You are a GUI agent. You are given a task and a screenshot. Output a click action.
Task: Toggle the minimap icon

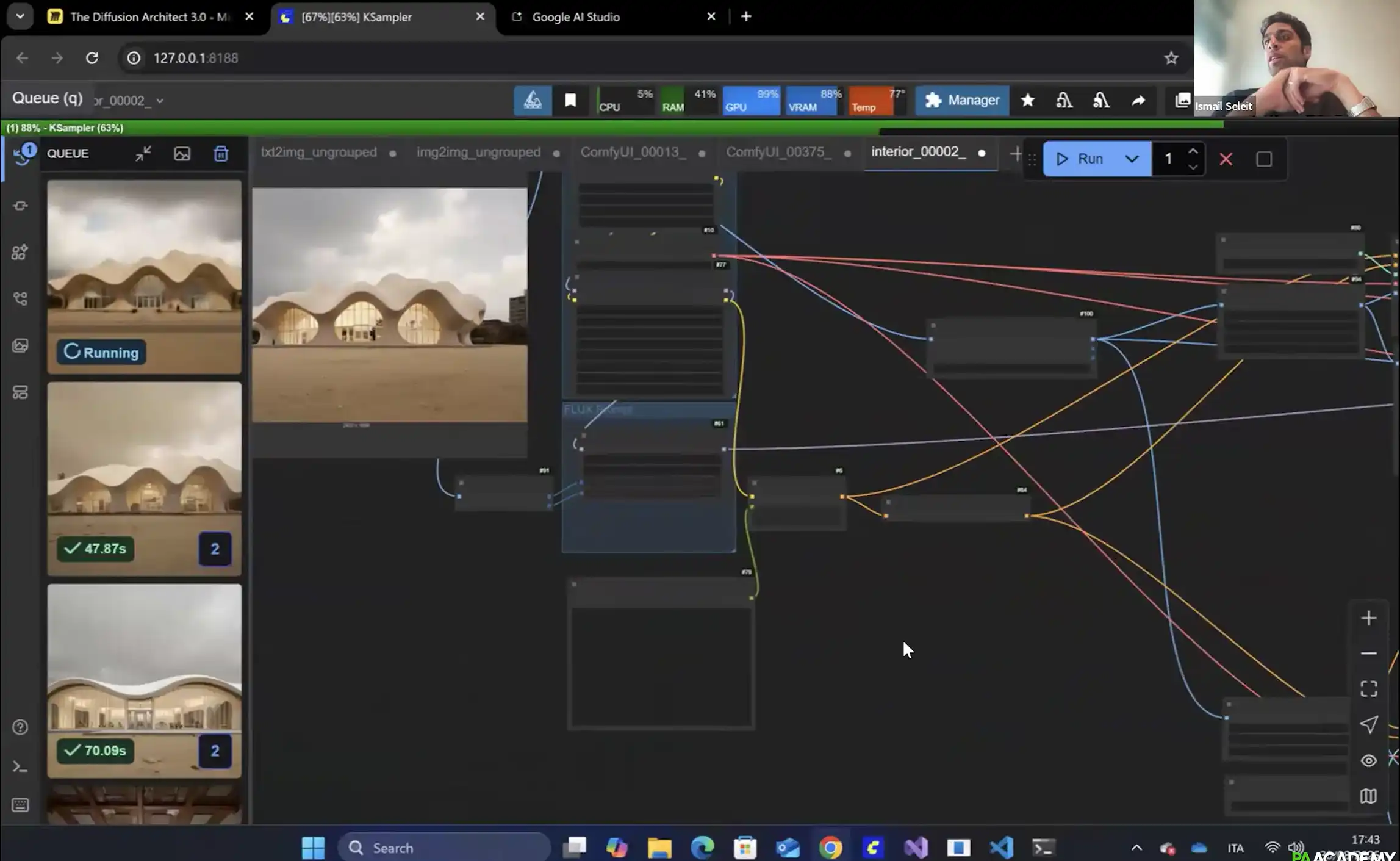[1368, 796]
